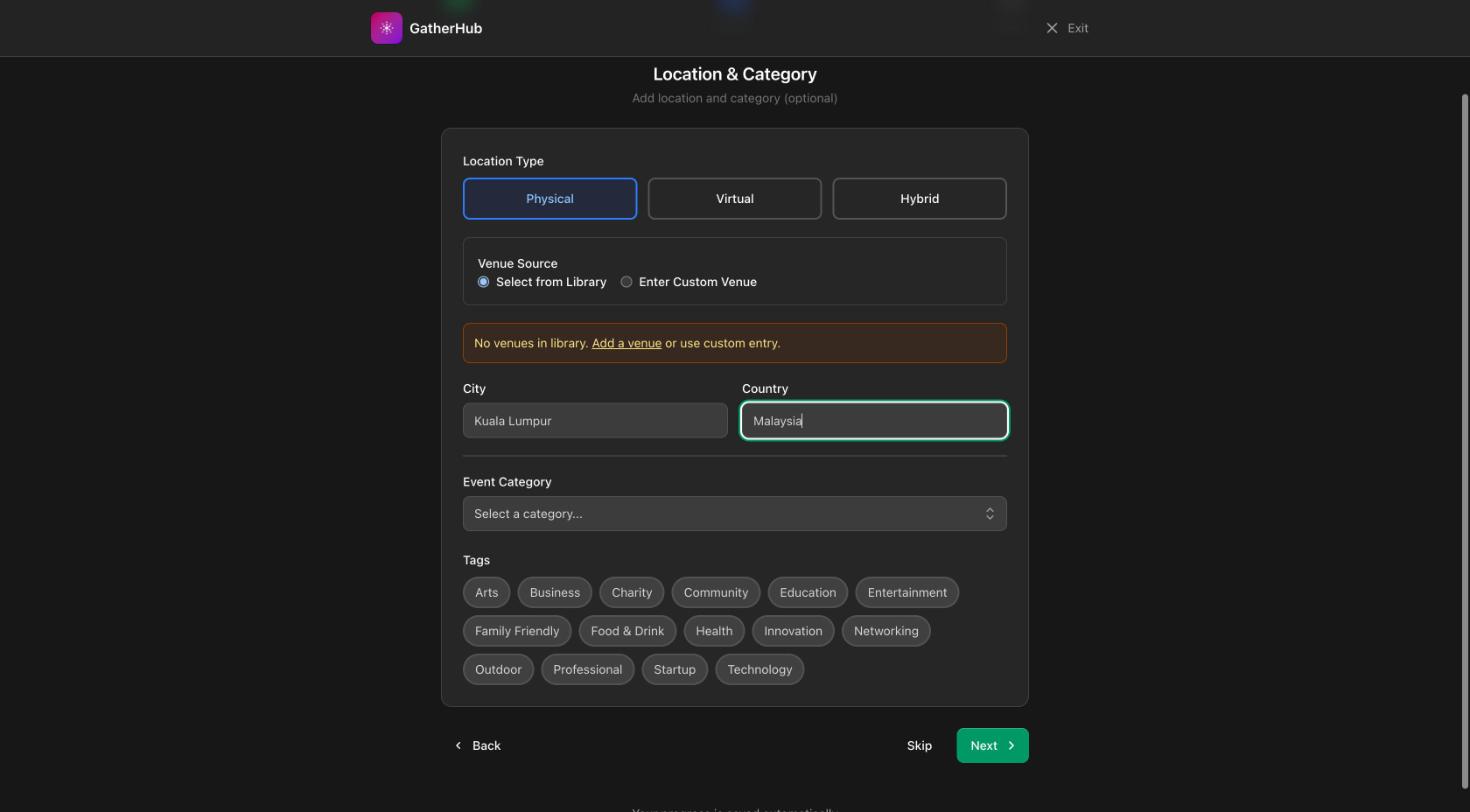The height and width of the screenshot is (812, 1470).
Task: Click the GatherHub brand name
Action: click(x=446, y=28)
